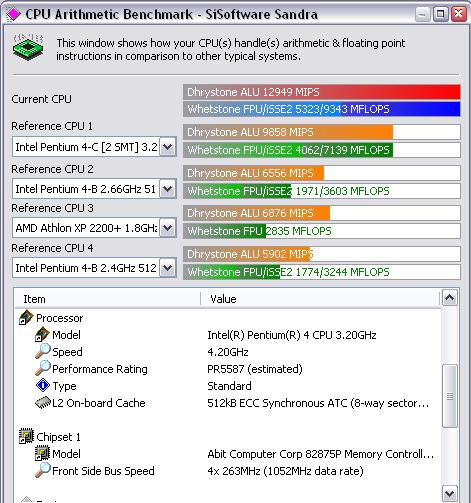Click the L2 On-board Cache chip icon
471x503 pixels.
click(43, 403)
